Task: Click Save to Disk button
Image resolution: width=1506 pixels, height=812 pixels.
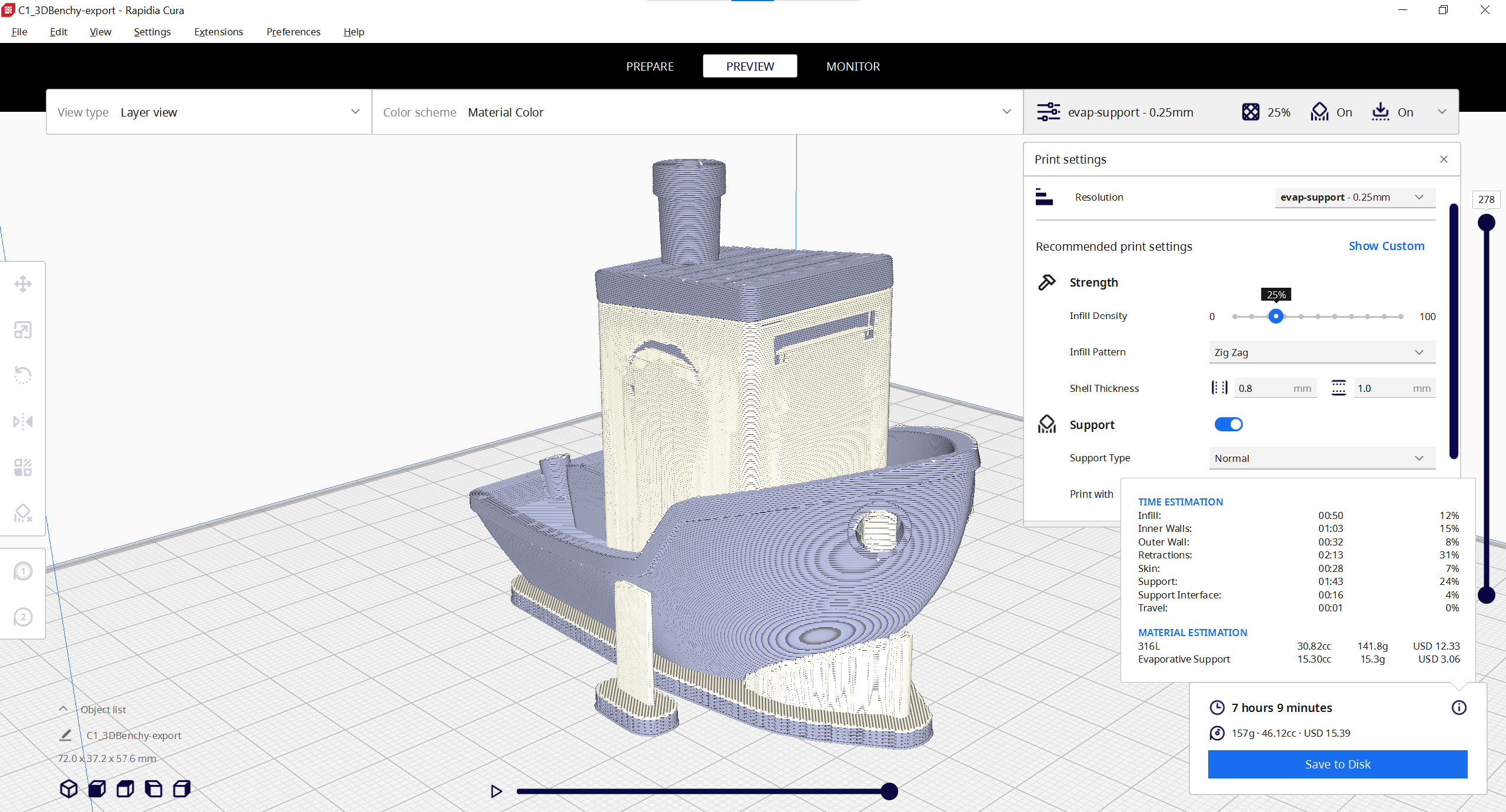Action: coord(1337,764)
